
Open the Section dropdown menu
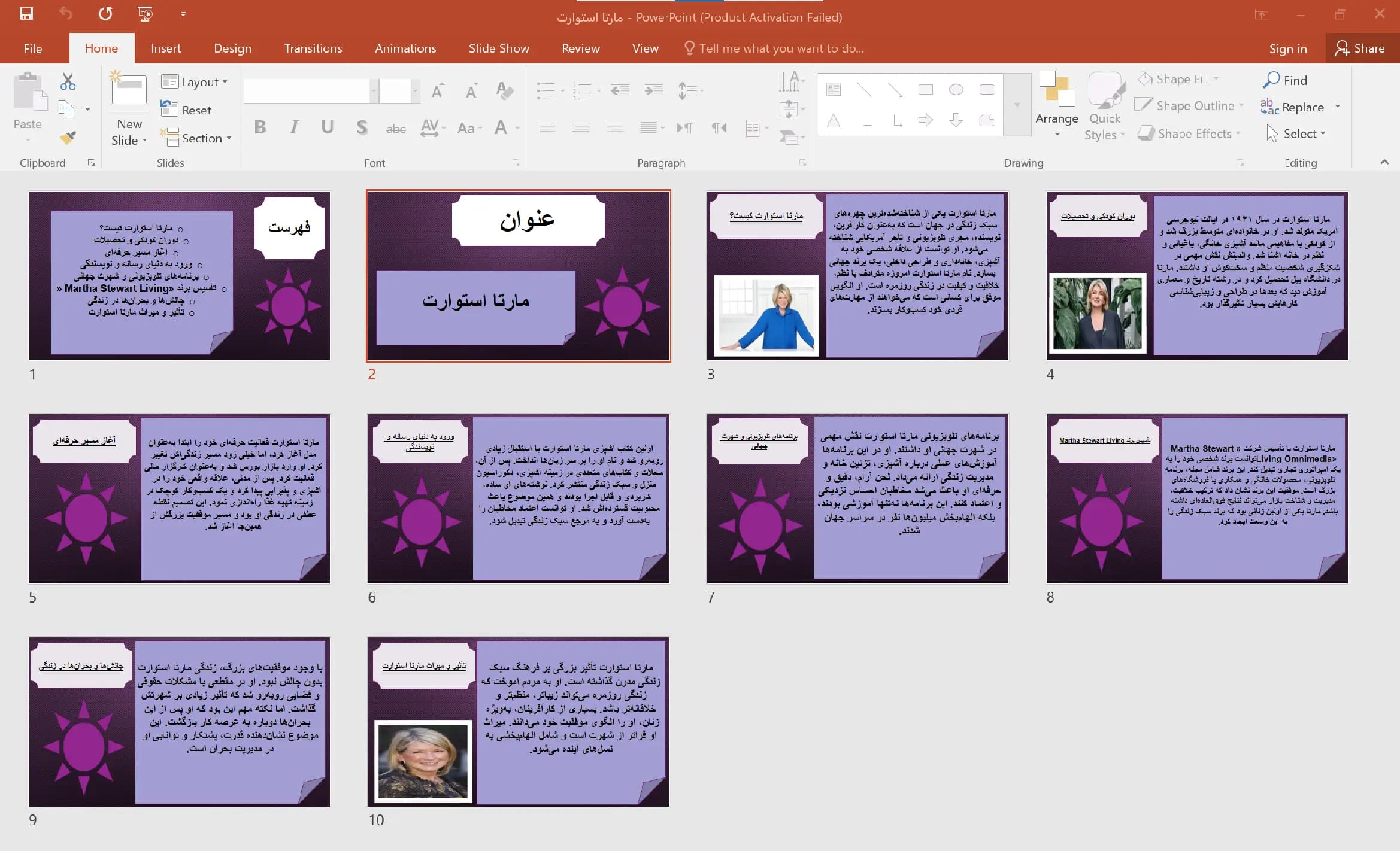pyautogui.click(x=196, y=138)
